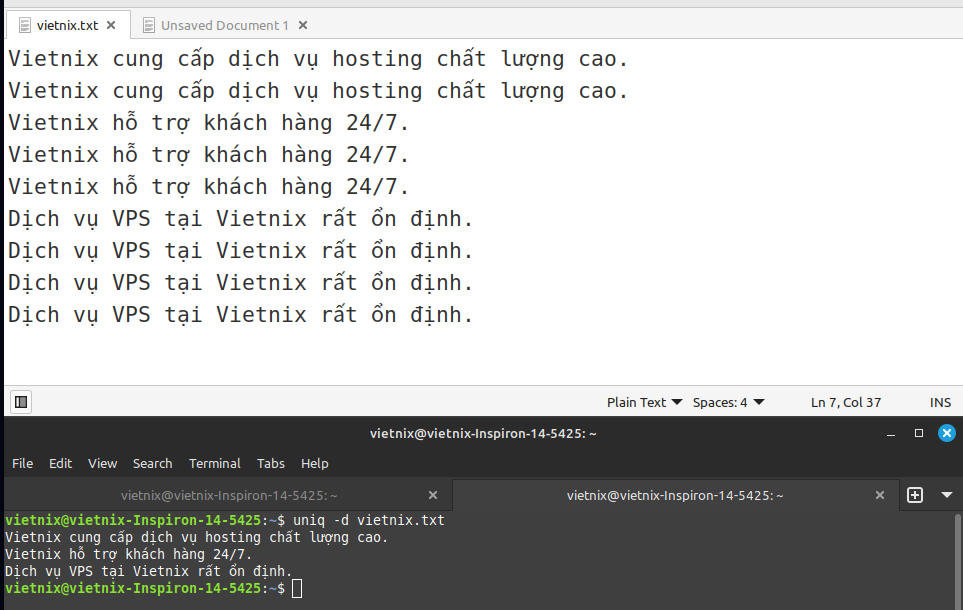Viewport: 963px width, 610px height.
Task: Toggle INS insert/overwrite mode indicator
Action: (940, 402)
